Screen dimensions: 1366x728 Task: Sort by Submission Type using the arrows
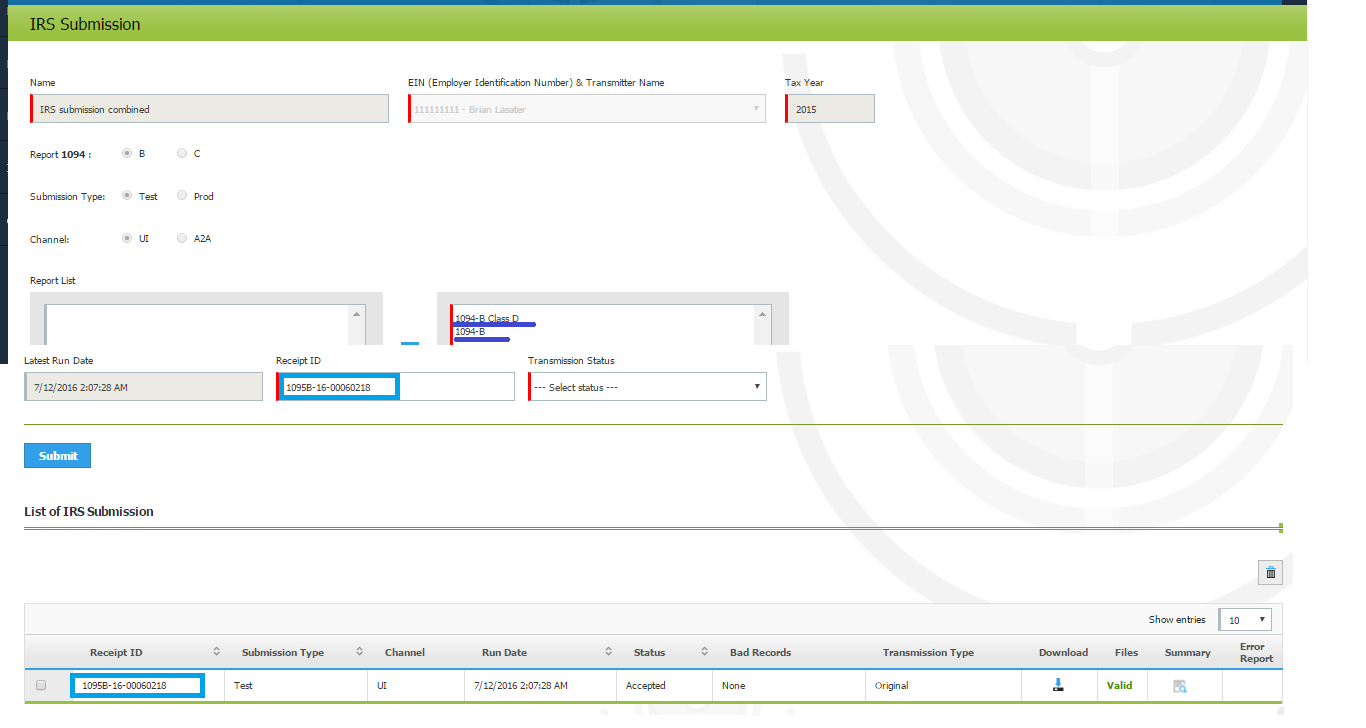point(359,652)
